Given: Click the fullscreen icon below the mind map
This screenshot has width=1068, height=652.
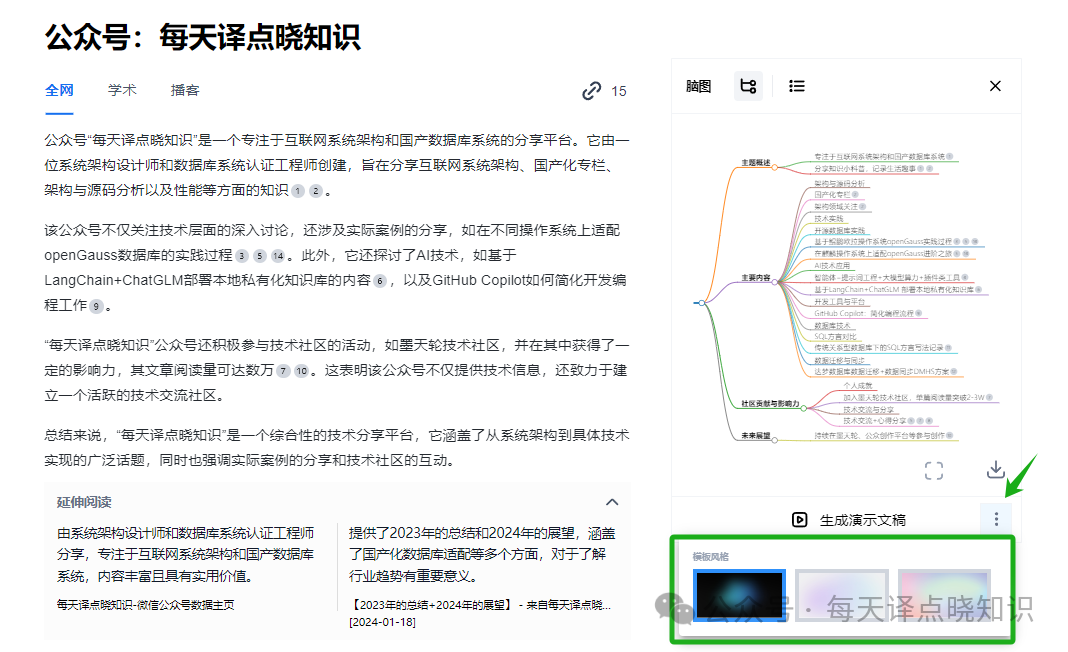Looking at the screenshot, I should click(934, 470).
